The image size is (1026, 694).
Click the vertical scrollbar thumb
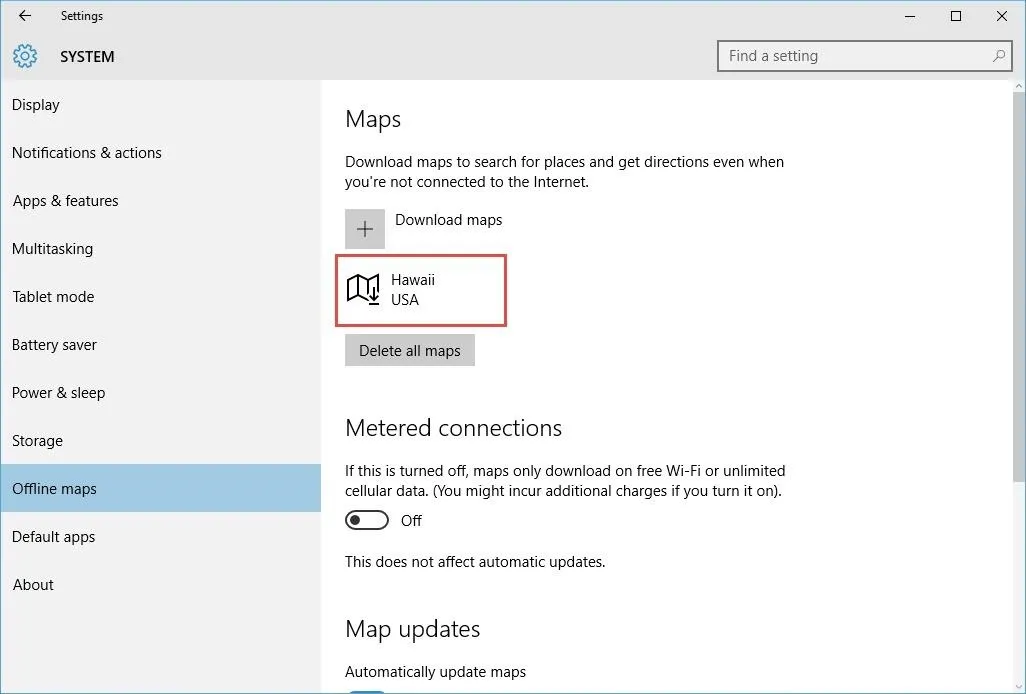pos(1019,286)
